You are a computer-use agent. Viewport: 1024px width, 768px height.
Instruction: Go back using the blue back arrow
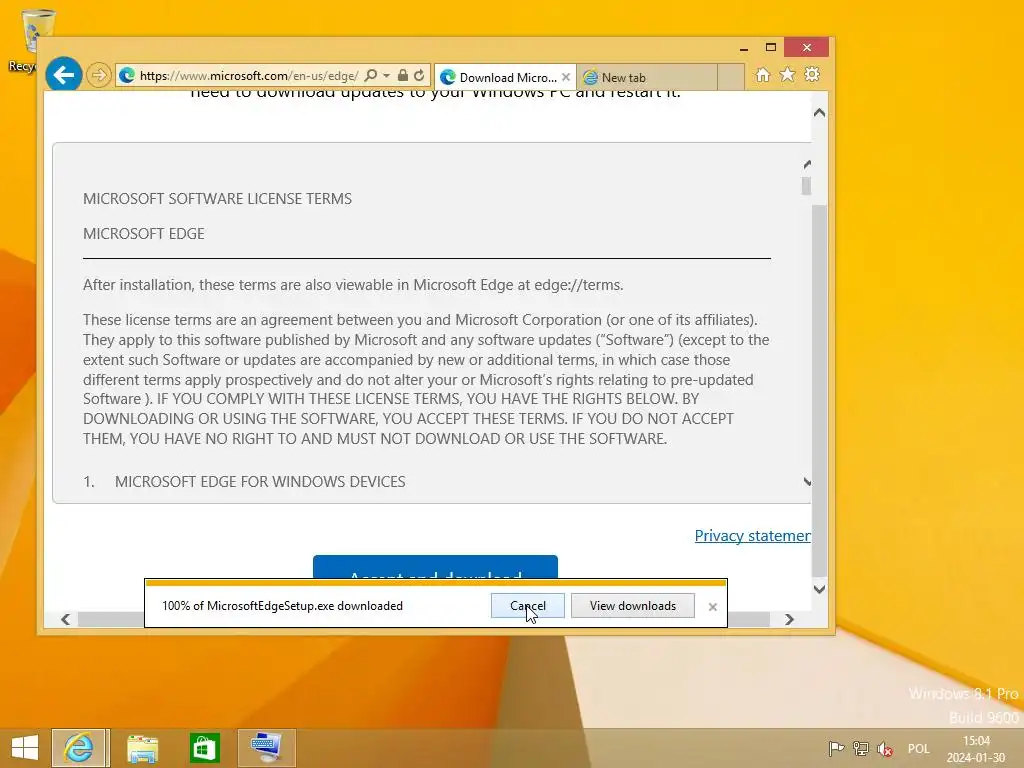click(x=63, y=75)
